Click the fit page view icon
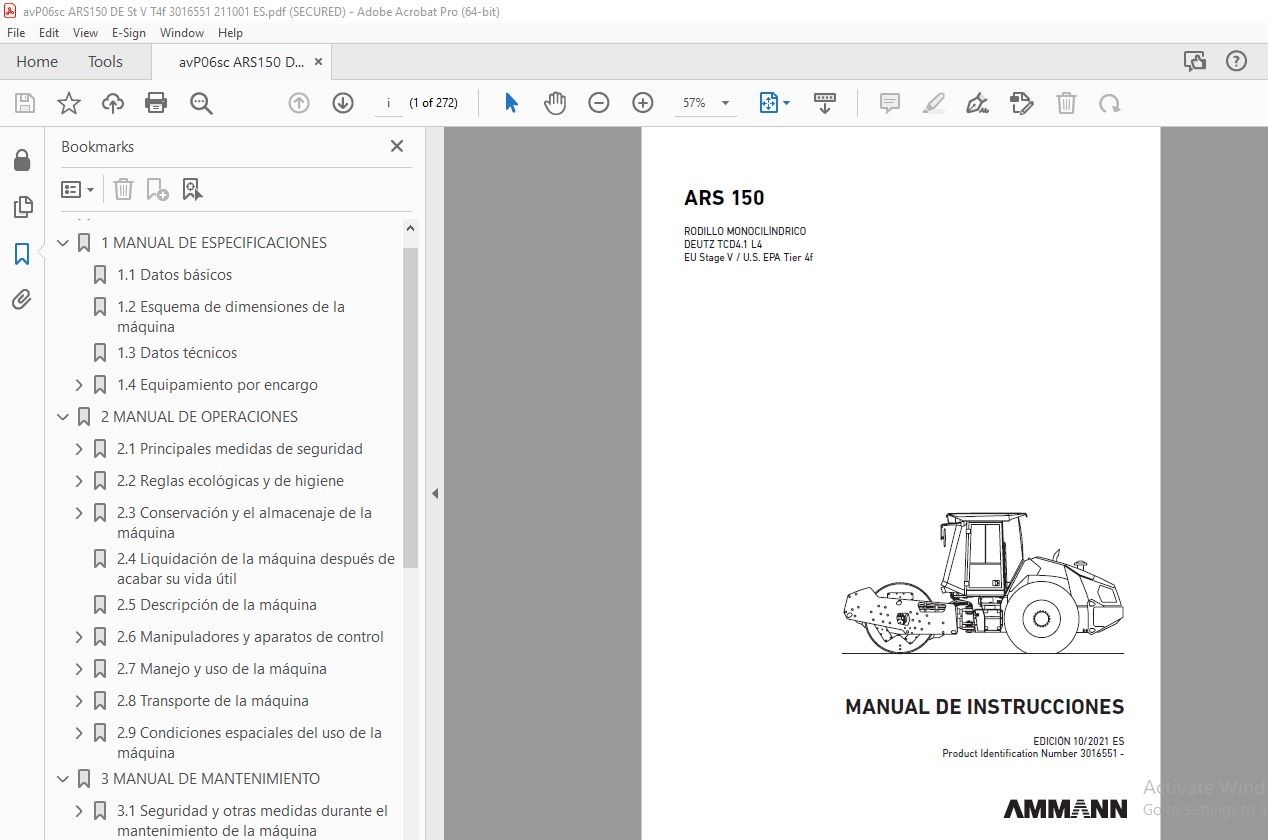The height and width of the screenshot is (840, 1268). click(768, 103)
